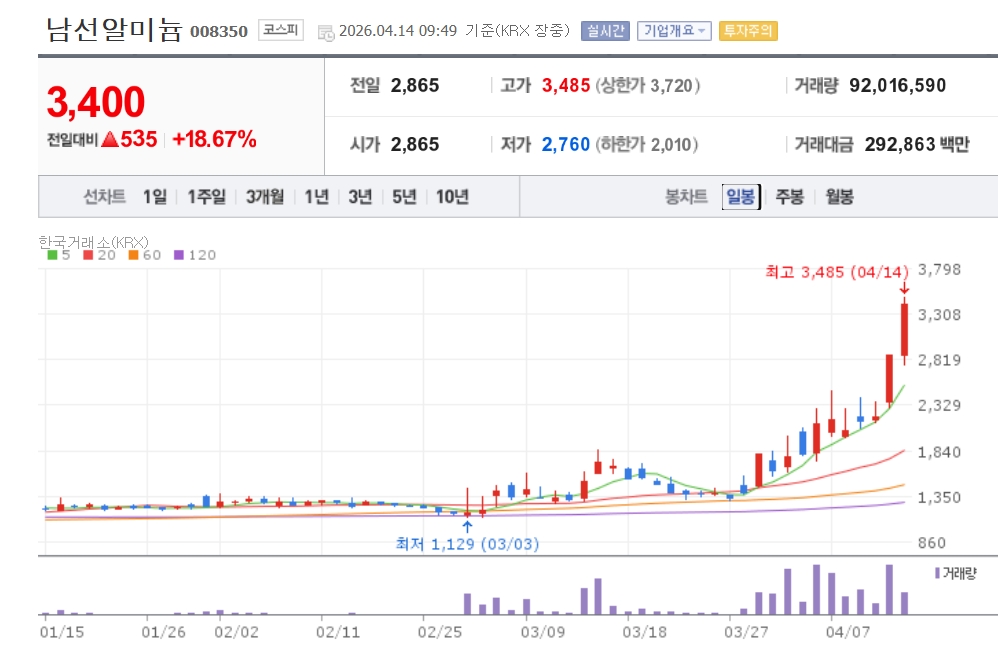Click the latest red candlestick on 04/14
Image resolution: width=998 pixels, height=672 pixels.
[904, 330]
